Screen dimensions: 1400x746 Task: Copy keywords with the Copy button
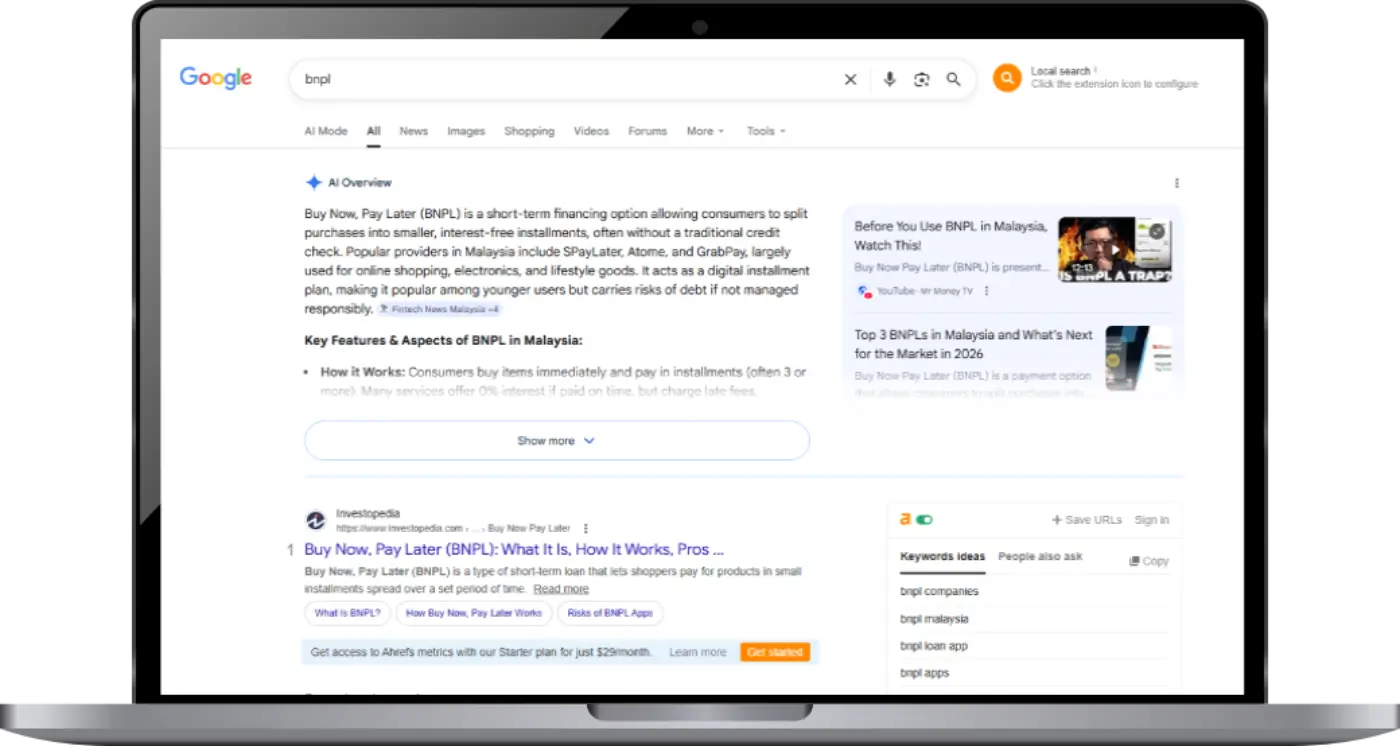(1149, 561)
